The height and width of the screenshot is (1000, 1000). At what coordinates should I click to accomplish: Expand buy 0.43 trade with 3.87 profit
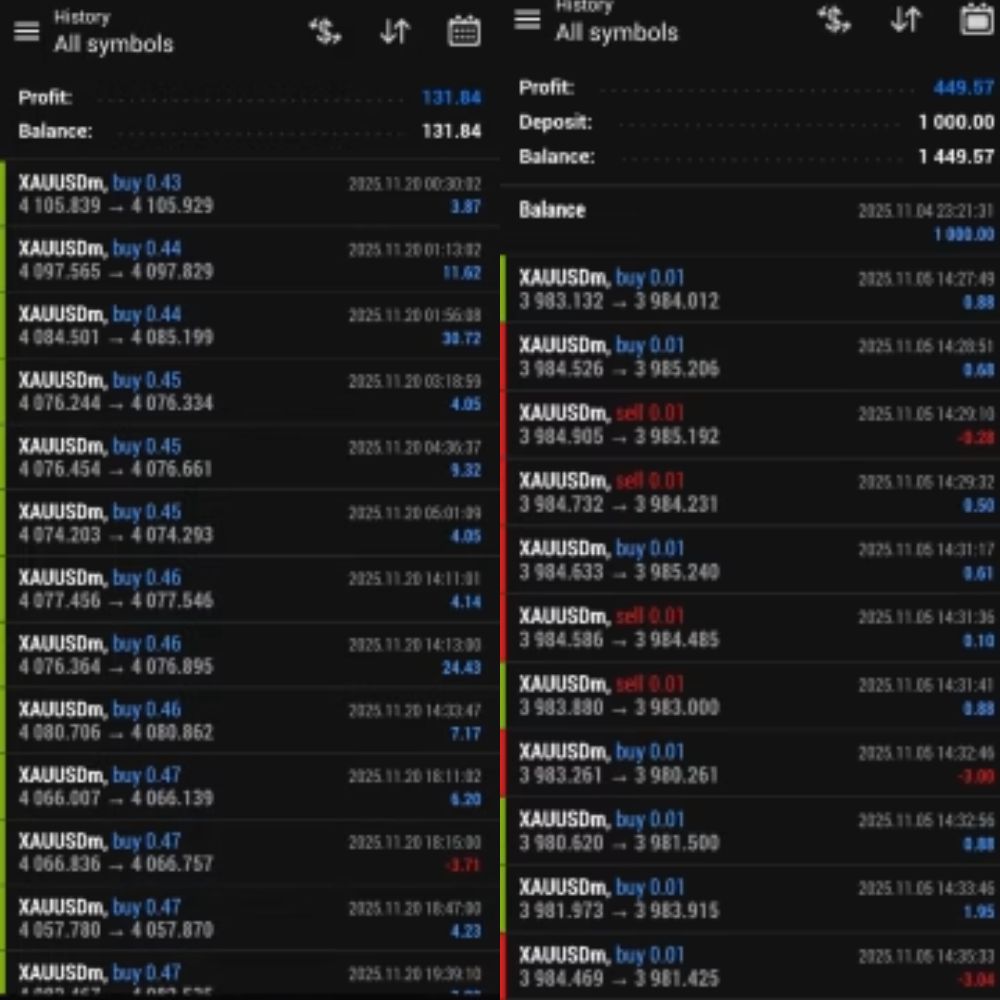(x=250, y=195)
